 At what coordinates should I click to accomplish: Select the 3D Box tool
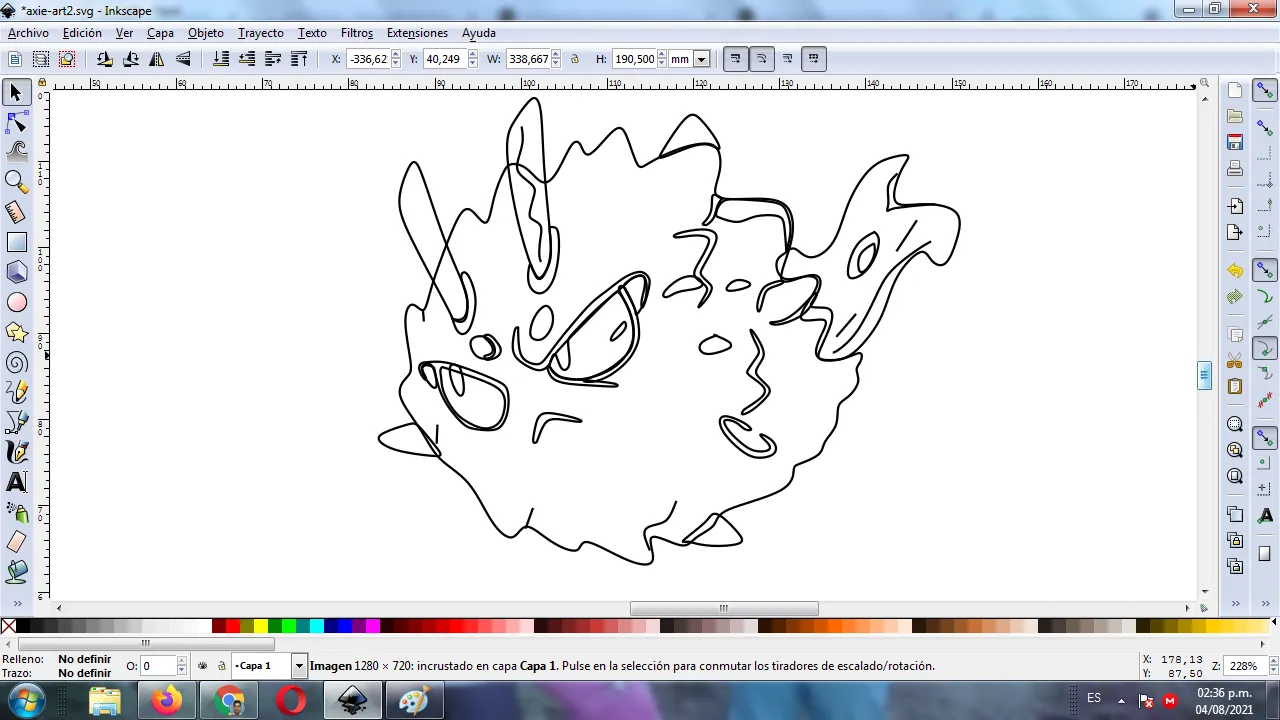click(x=16, y=272)
